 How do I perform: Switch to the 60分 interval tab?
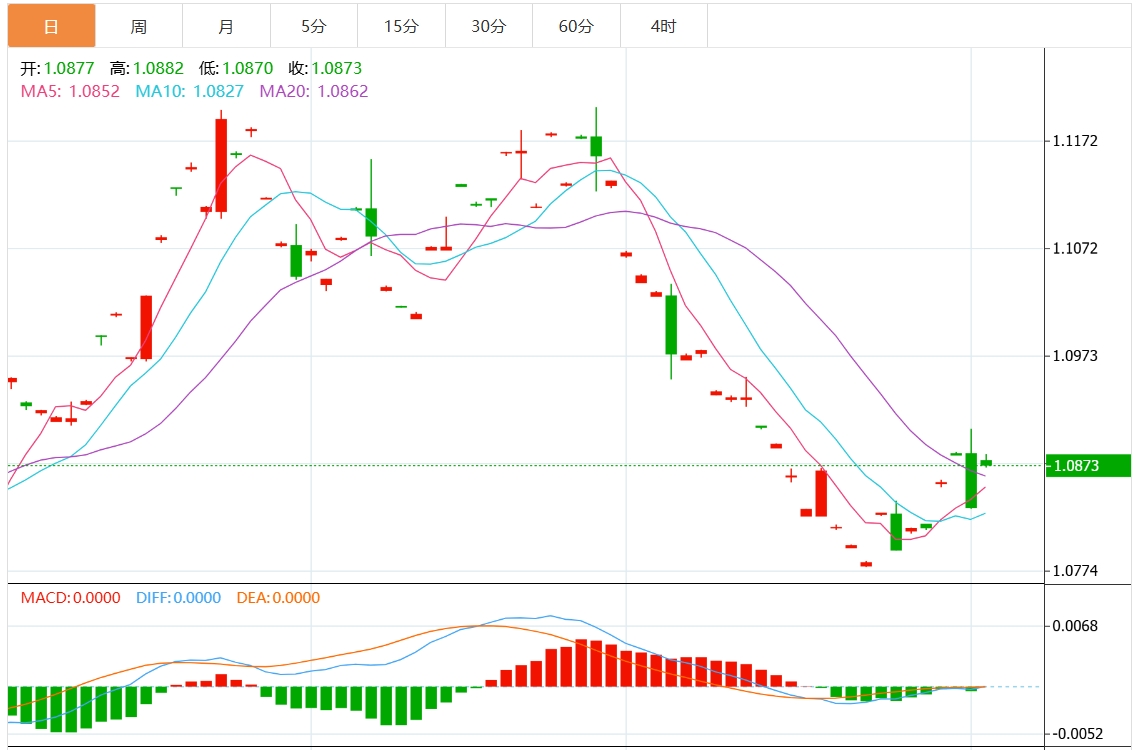(x=576, y=26)
